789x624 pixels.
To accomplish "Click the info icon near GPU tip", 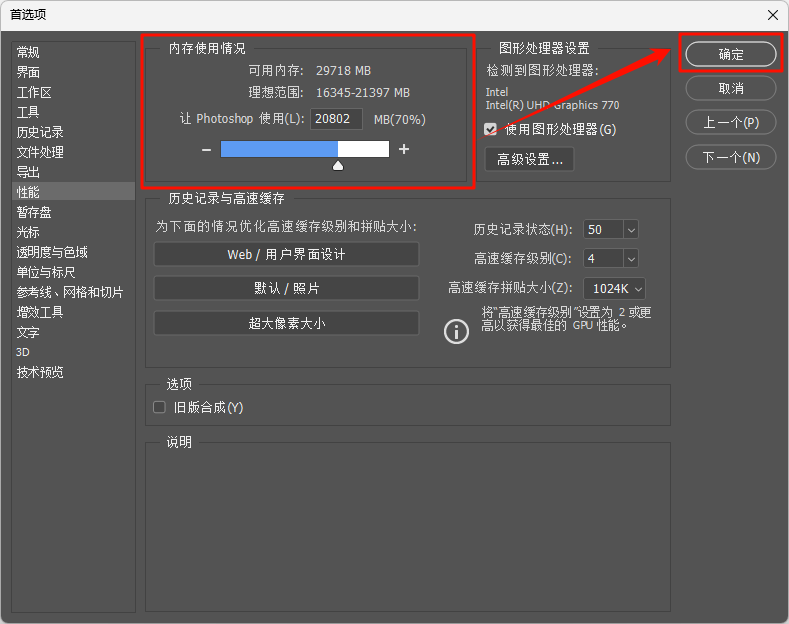I will coord(456,331).
